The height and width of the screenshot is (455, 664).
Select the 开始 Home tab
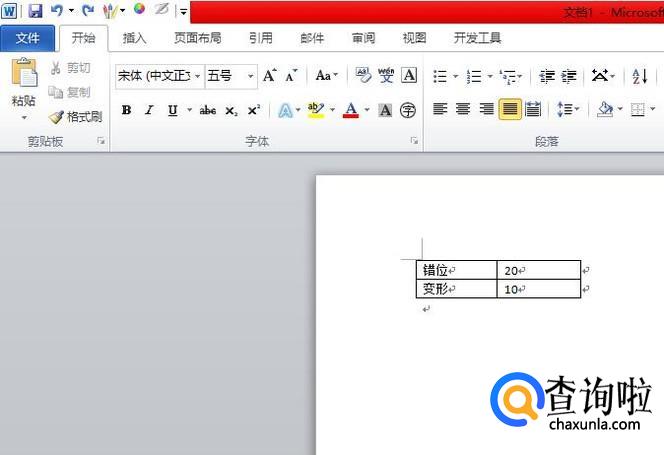pyautogui.click(x=83, y=38)
